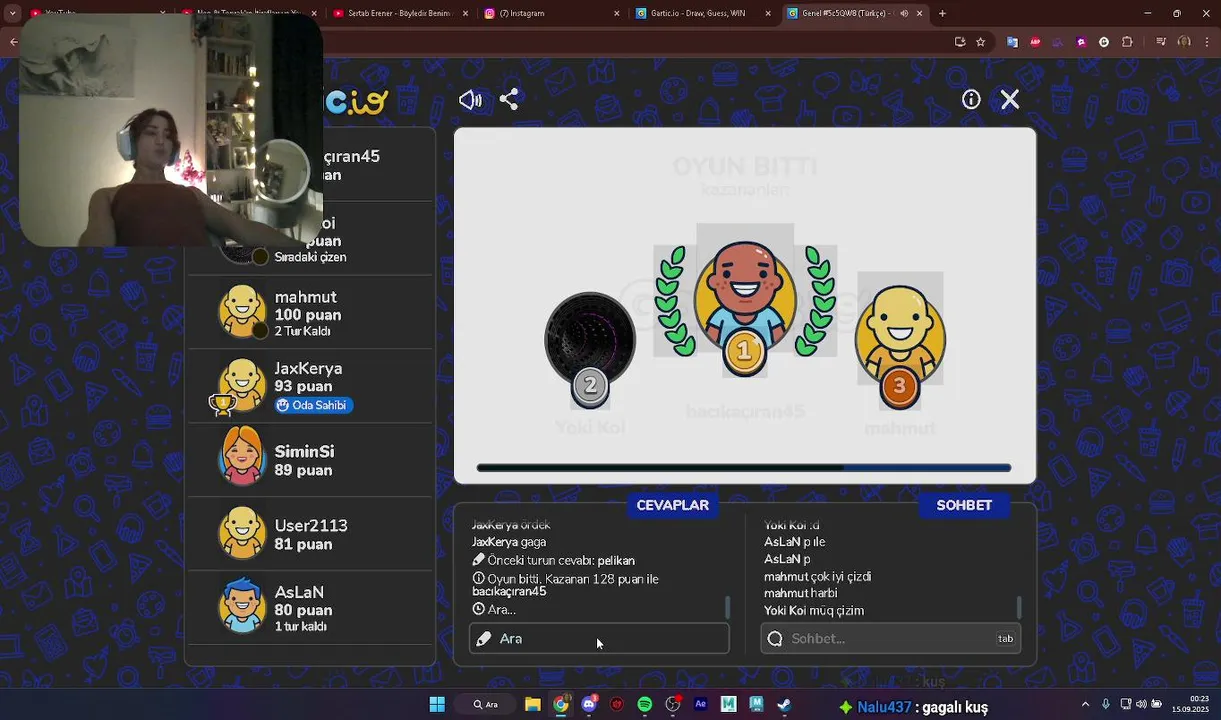The image size is (1221, 720).
Task: Click the chat bubble icon in Sohbet field
Action: 775,638
